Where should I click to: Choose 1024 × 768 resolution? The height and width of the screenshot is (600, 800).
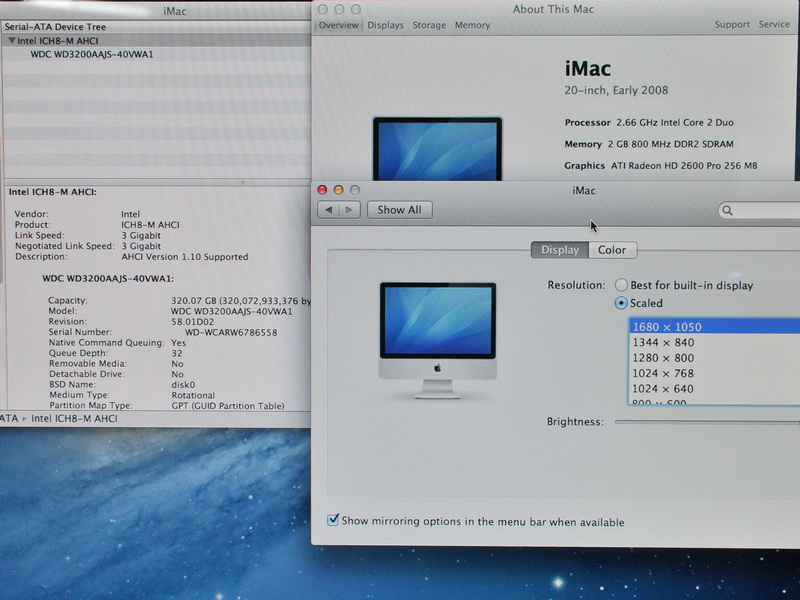[x=714, y=373]
